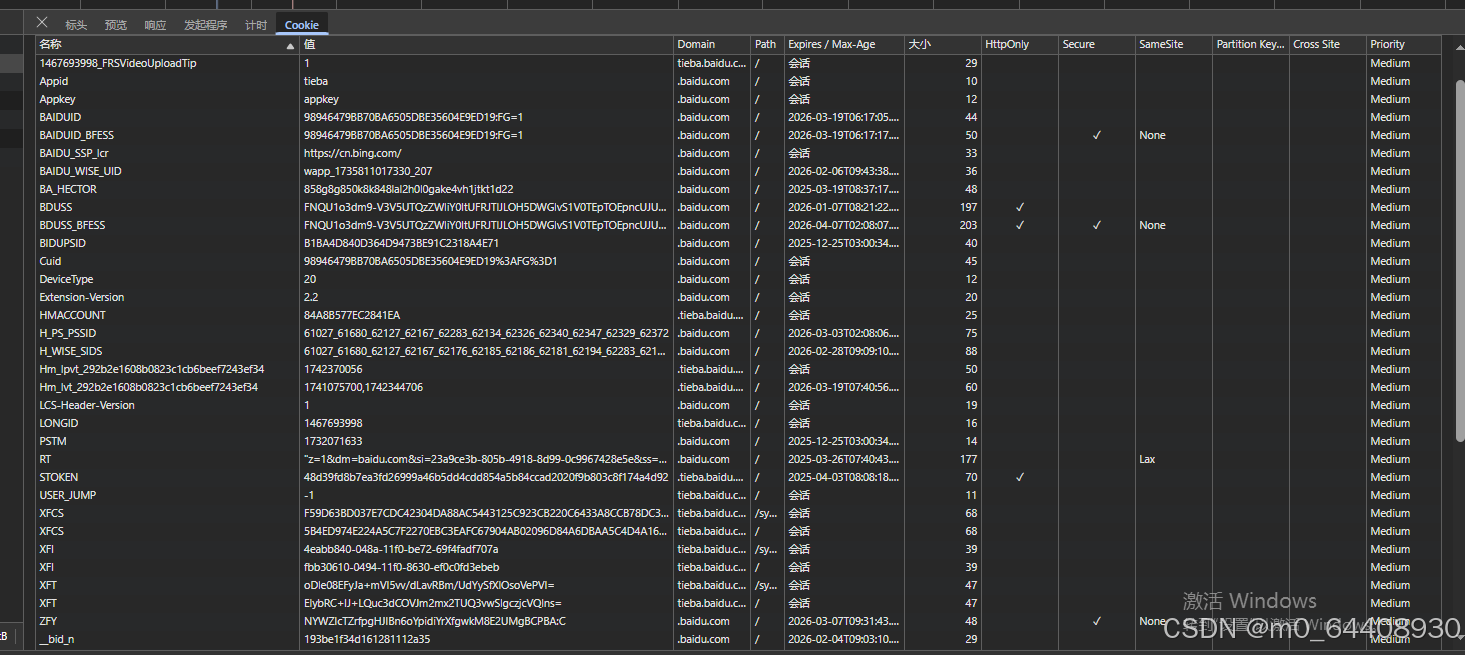Select the LCS-Header-Version cookie name

pos(87,405)
